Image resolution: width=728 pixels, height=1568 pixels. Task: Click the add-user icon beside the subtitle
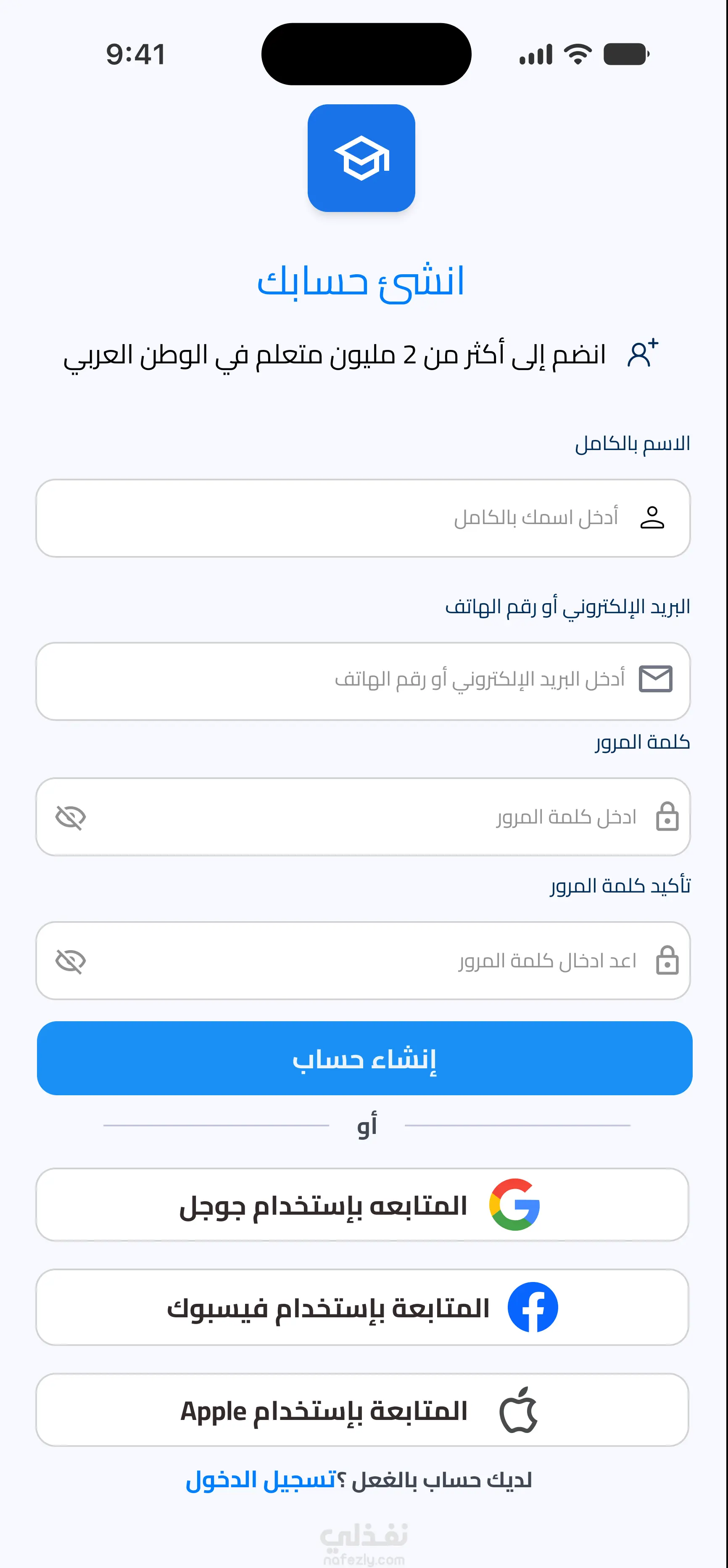click(x=643, y=353)
